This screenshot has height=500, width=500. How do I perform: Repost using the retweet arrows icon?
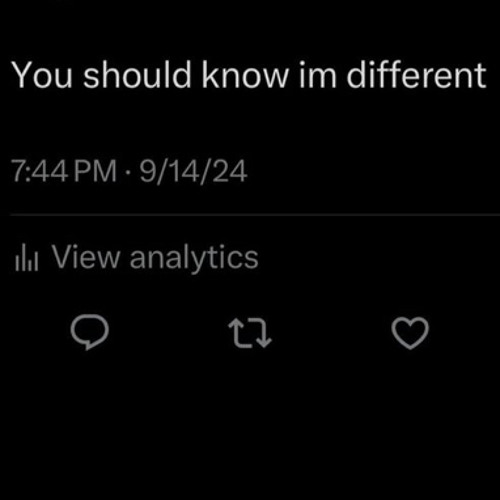(x=250, y=333)
